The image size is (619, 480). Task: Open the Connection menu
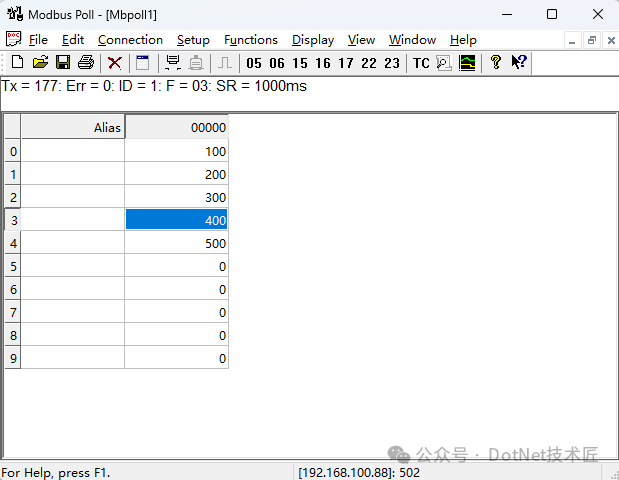pos(130,40)
